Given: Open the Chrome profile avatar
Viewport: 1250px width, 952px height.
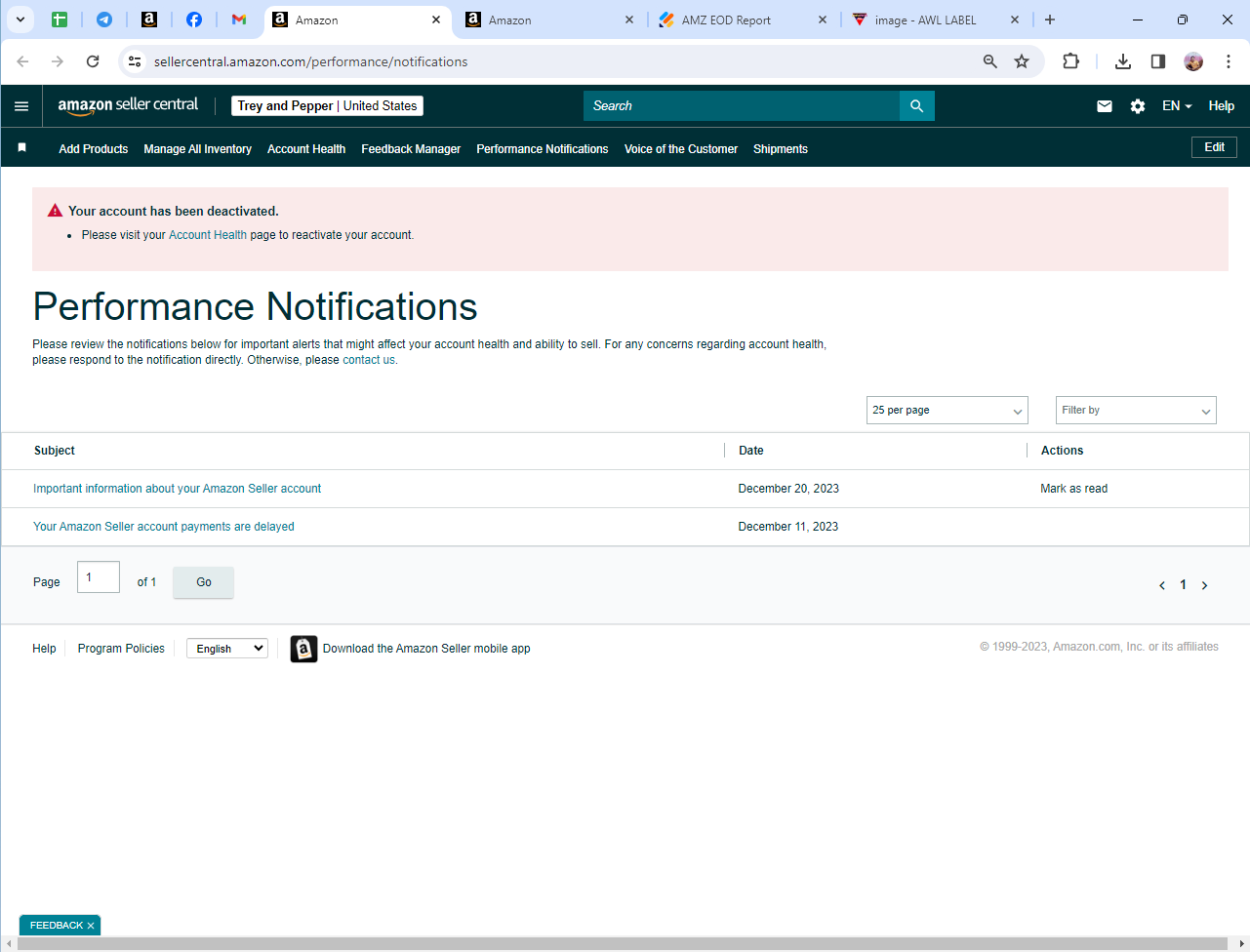Looking at the screenshot, I should [x=1193, y=61].
